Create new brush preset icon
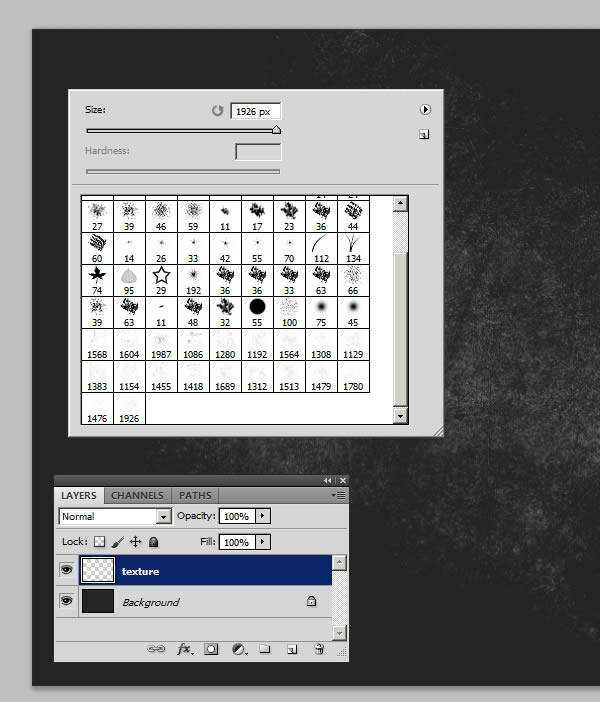Image resolution: width=600 pixels, height=702 pixels. click(424, 134)
